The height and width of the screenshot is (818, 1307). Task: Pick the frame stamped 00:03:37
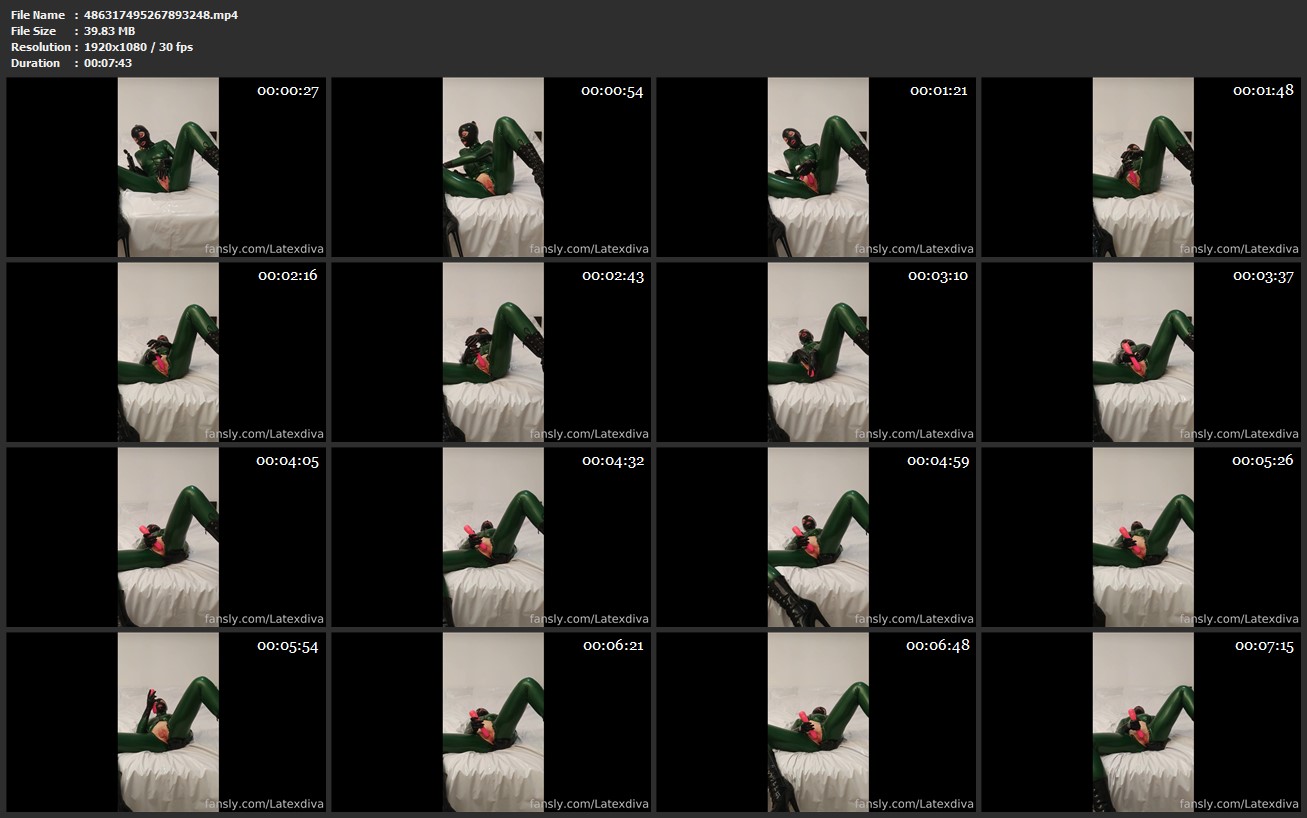(x=1141, y=352)
